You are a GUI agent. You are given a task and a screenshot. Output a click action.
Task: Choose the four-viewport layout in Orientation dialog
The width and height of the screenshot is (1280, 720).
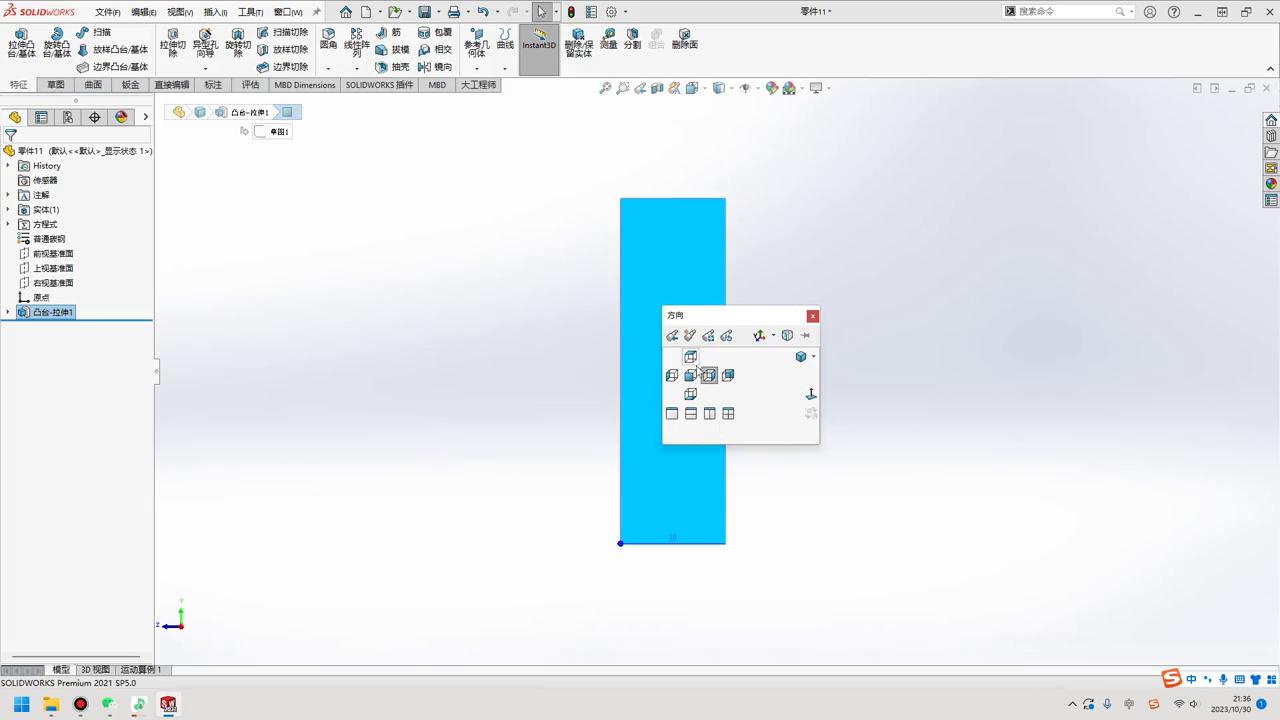click(728, 414)
